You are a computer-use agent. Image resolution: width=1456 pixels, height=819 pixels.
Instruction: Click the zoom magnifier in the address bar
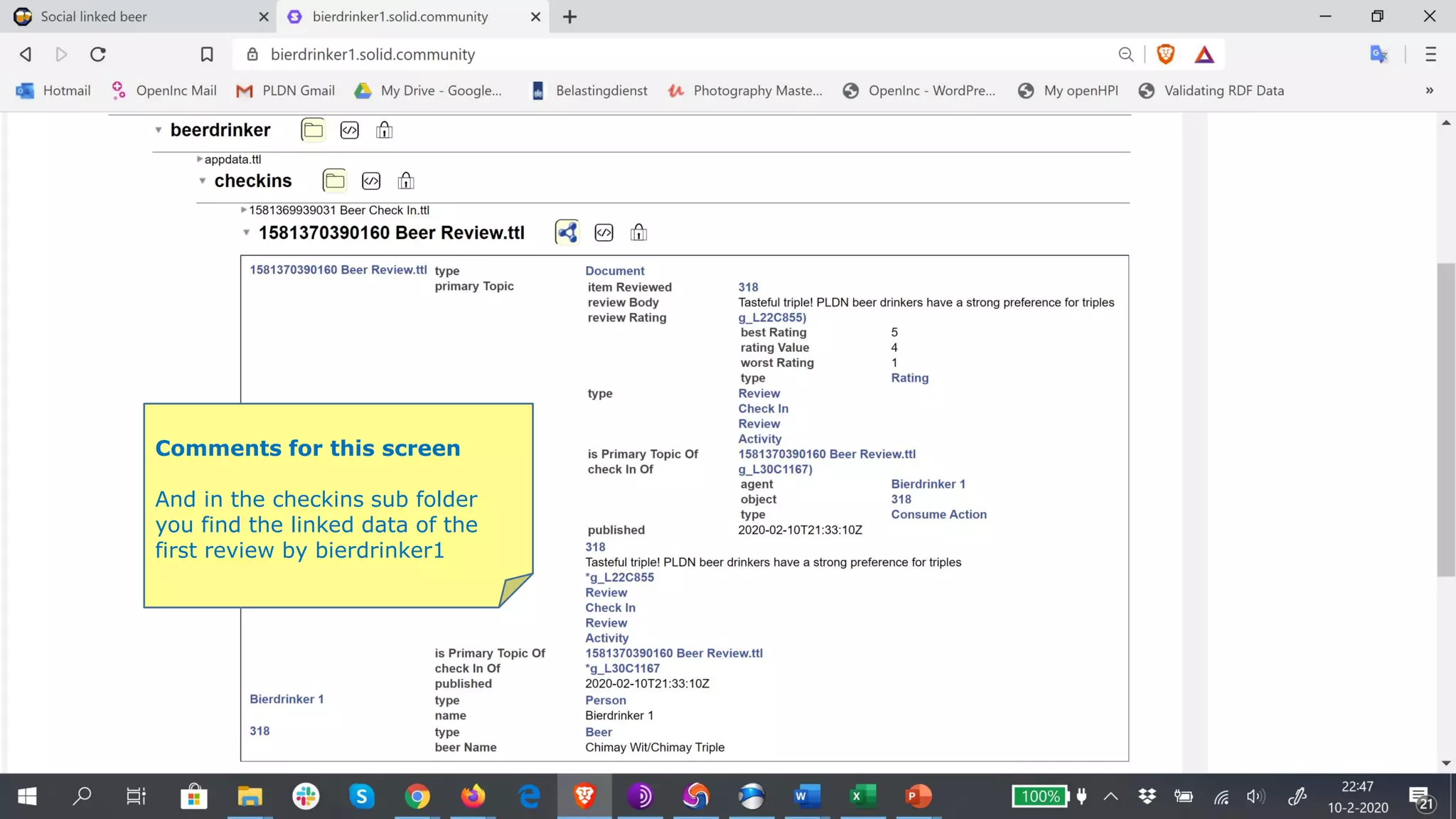point(1125,54)
